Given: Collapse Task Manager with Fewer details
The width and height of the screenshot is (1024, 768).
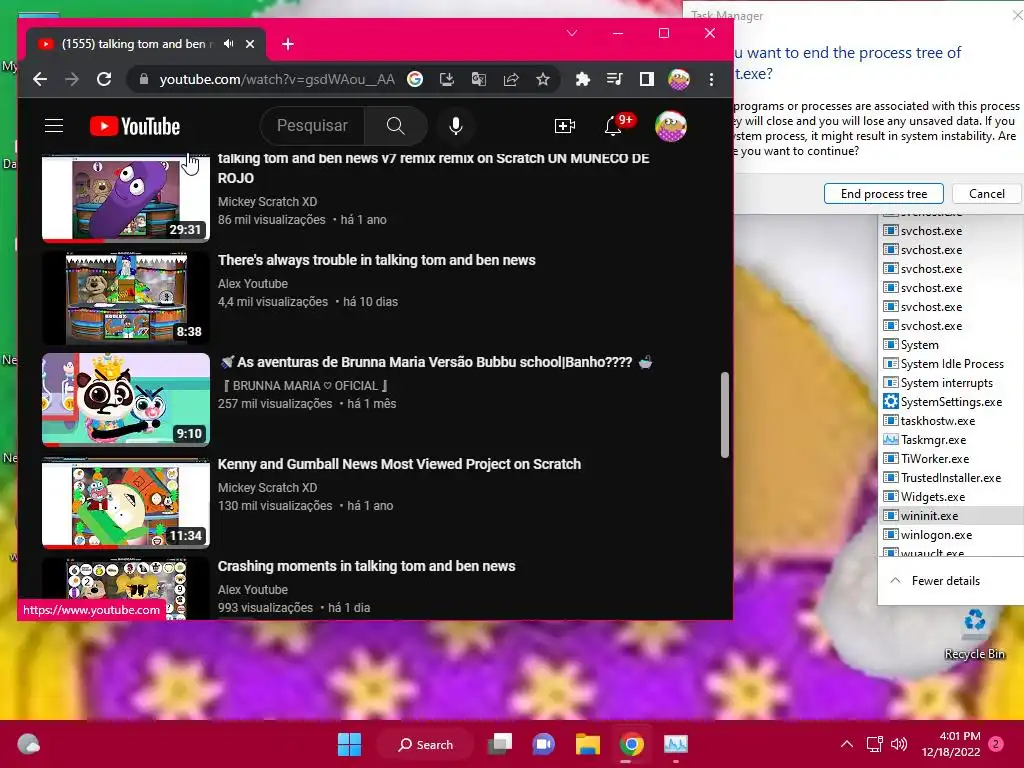Looking at the screenshot, I should 936,581.
